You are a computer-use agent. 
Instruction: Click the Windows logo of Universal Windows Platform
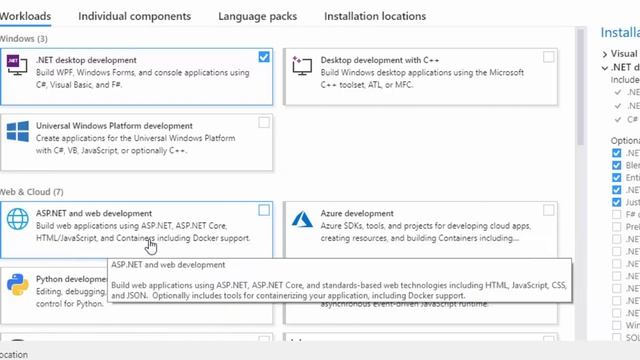pos(18,131)
